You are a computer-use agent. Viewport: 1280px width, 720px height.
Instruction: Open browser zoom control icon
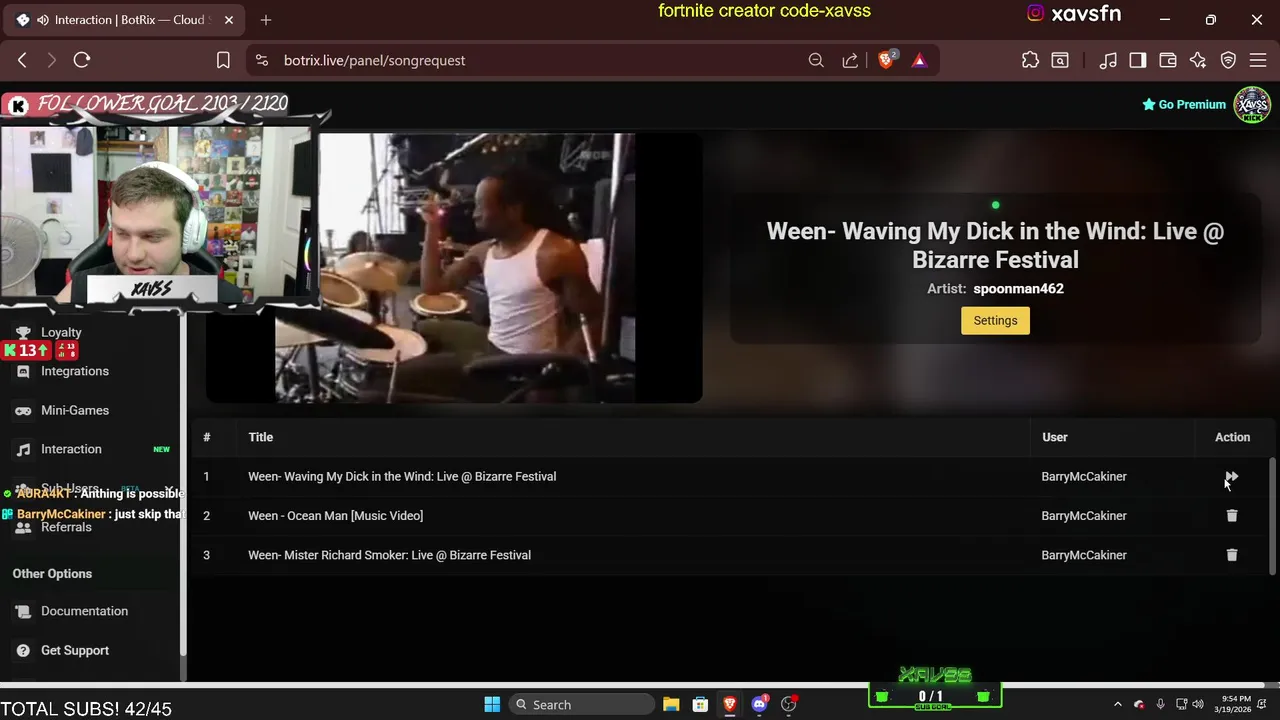click(x=816, y=60)
